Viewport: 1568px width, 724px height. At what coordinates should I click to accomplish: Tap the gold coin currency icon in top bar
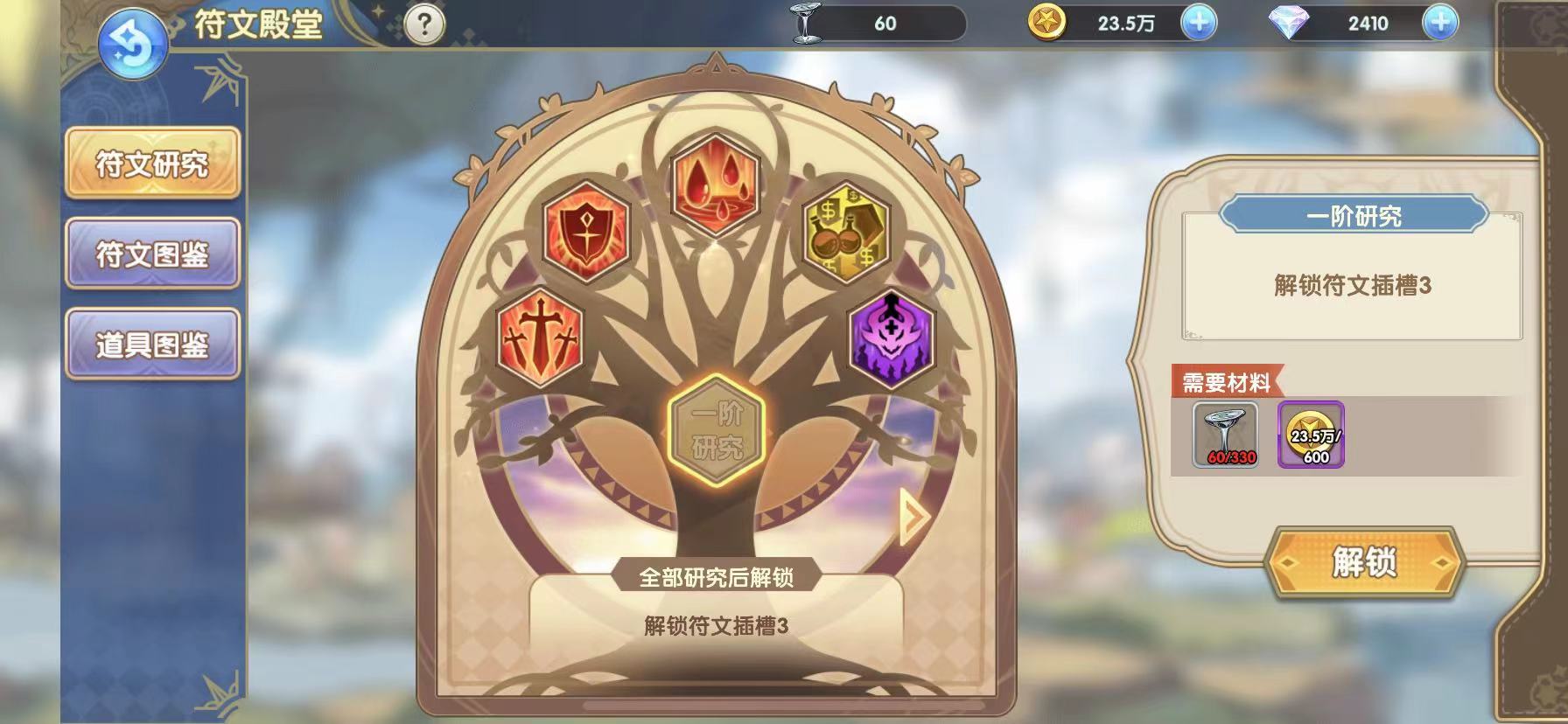coord(1046,24)
